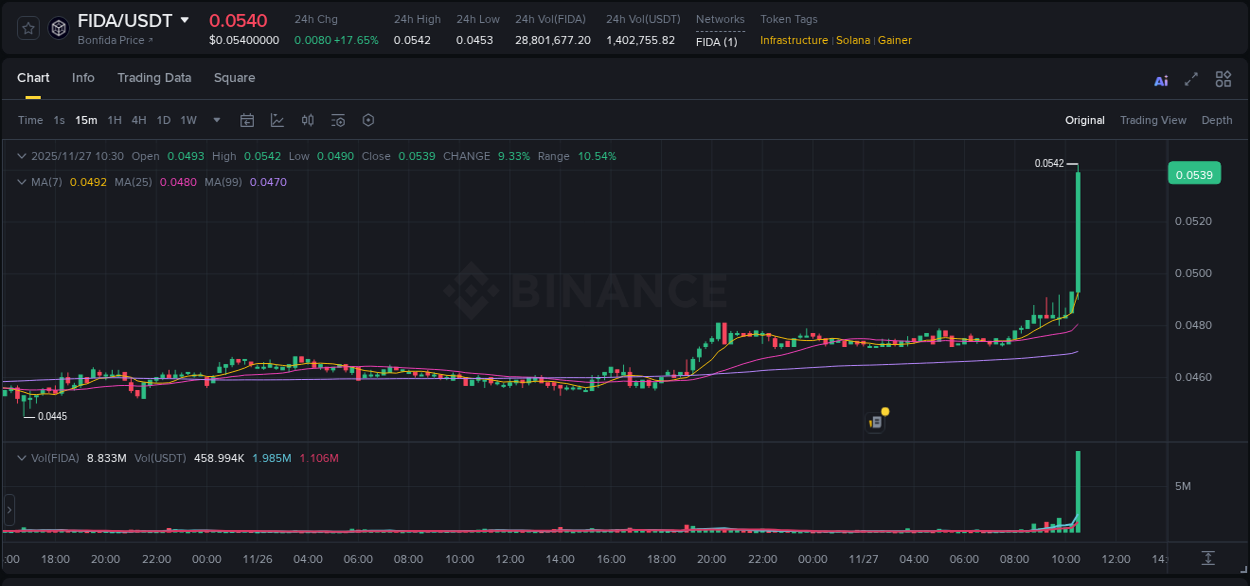The width and height of the screenshot is (1250, 586).
Task: Select the 1H time interval
Action: click(114, 120)
